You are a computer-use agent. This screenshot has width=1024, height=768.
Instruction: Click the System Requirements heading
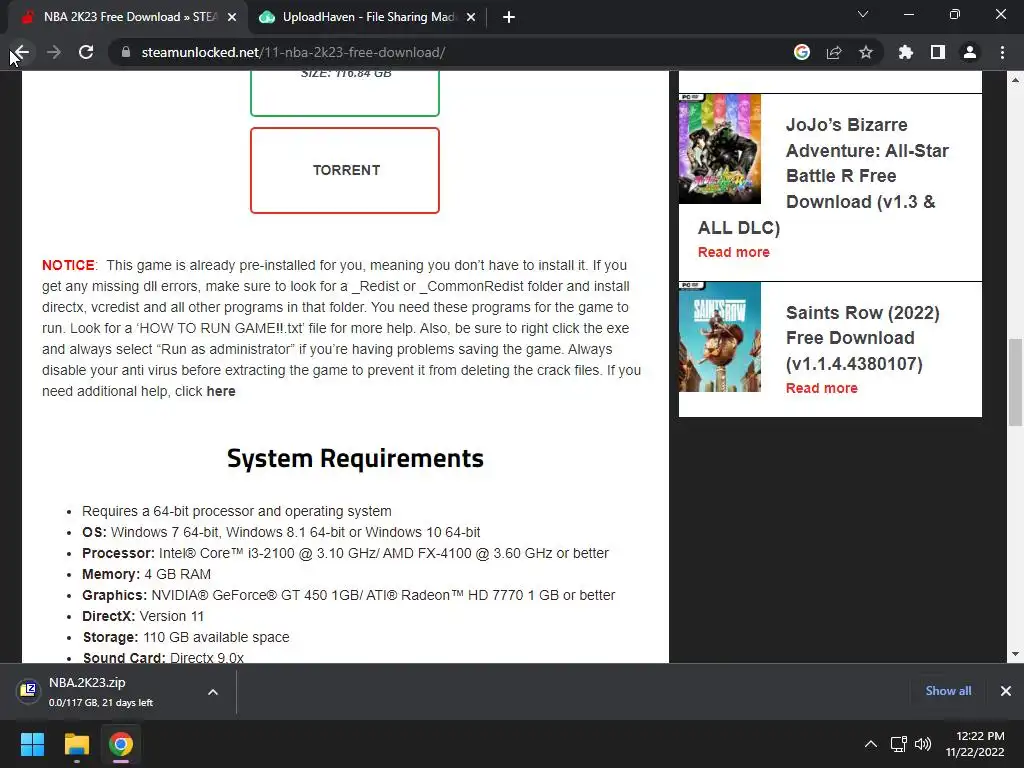(355, 458)
